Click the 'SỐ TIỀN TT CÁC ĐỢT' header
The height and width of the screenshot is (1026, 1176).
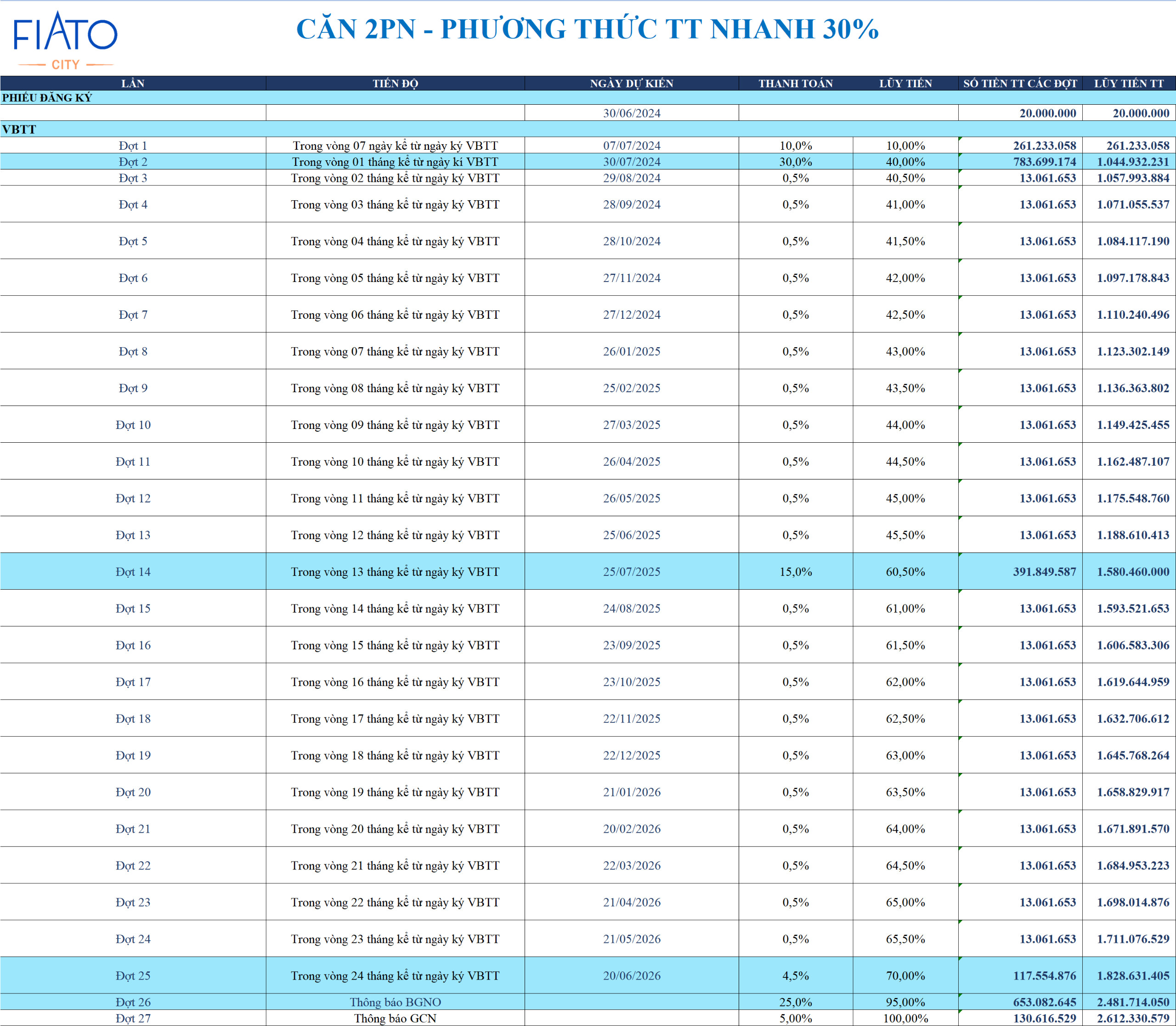point(1020,84)
